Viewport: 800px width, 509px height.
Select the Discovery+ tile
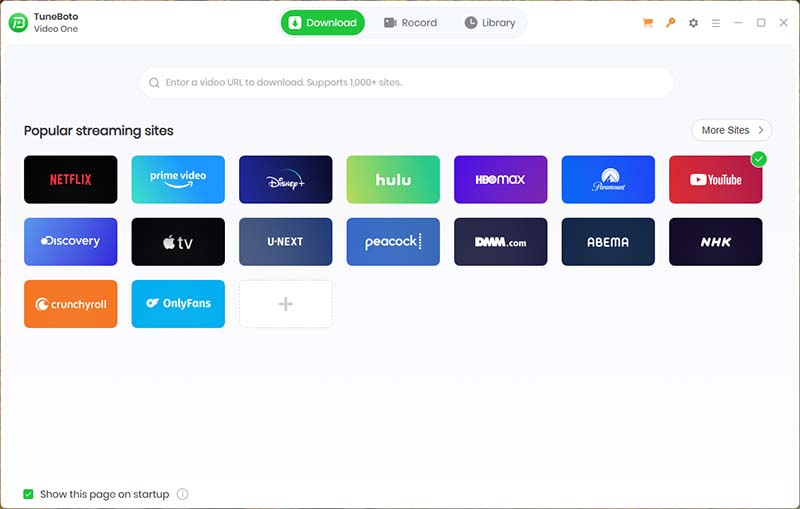70,242
